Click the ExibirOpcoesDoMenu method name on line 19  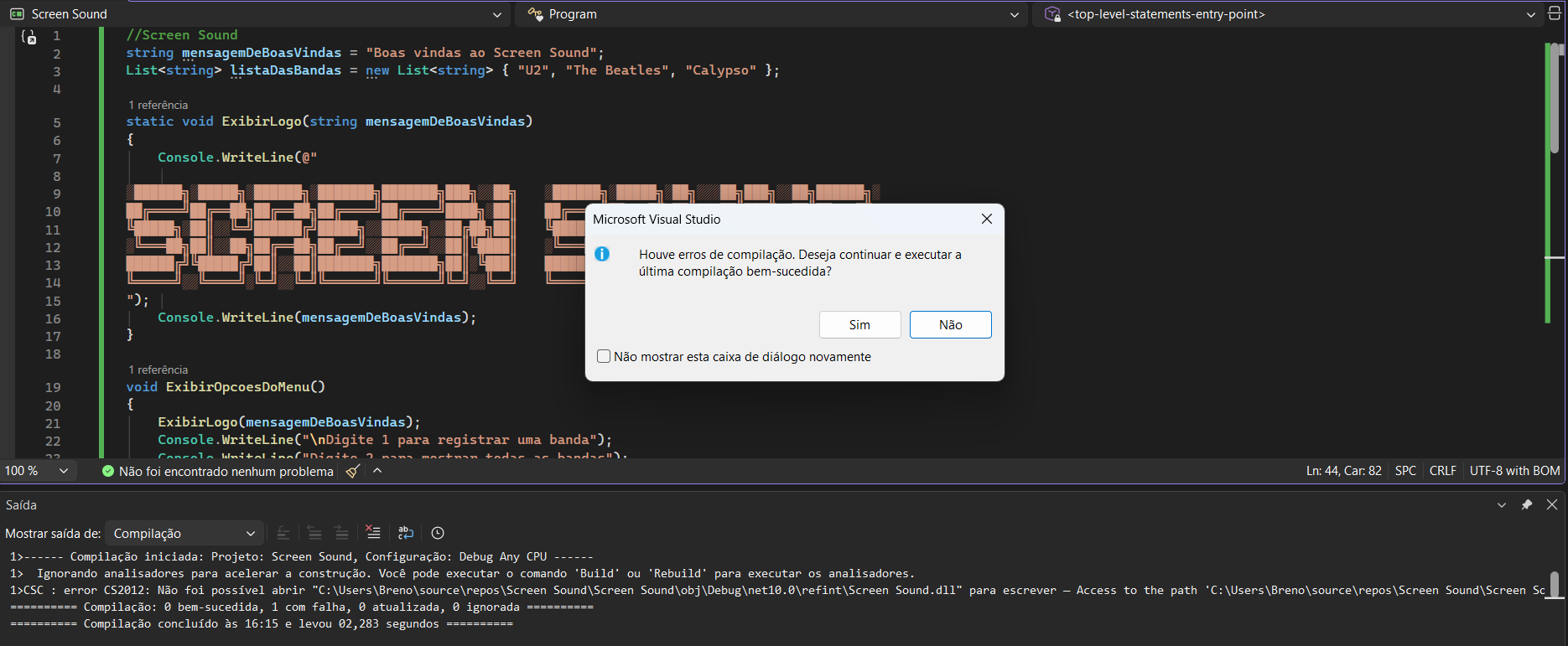point(238,387)
